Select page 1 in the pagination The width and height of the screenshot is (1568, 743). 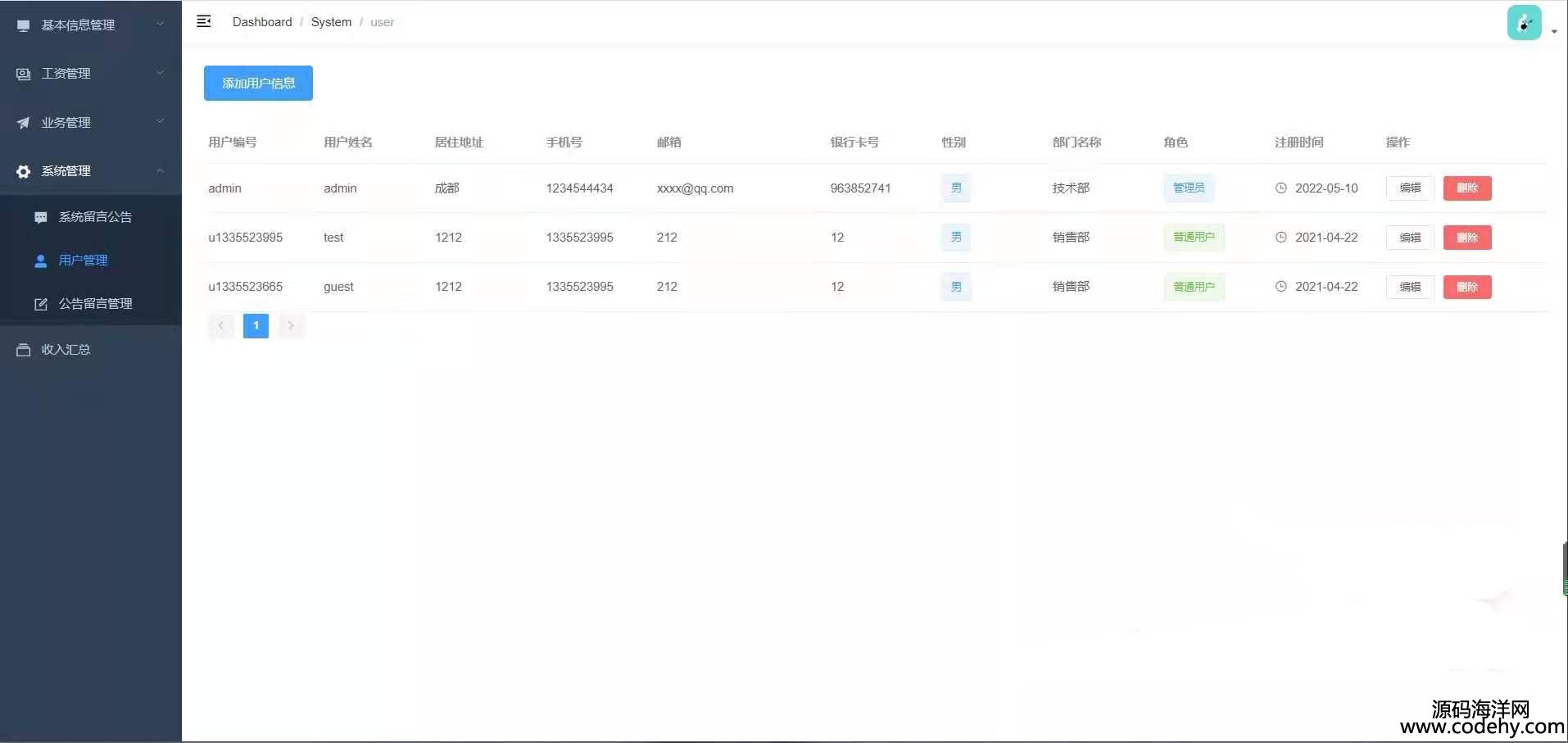click(256, 326)
